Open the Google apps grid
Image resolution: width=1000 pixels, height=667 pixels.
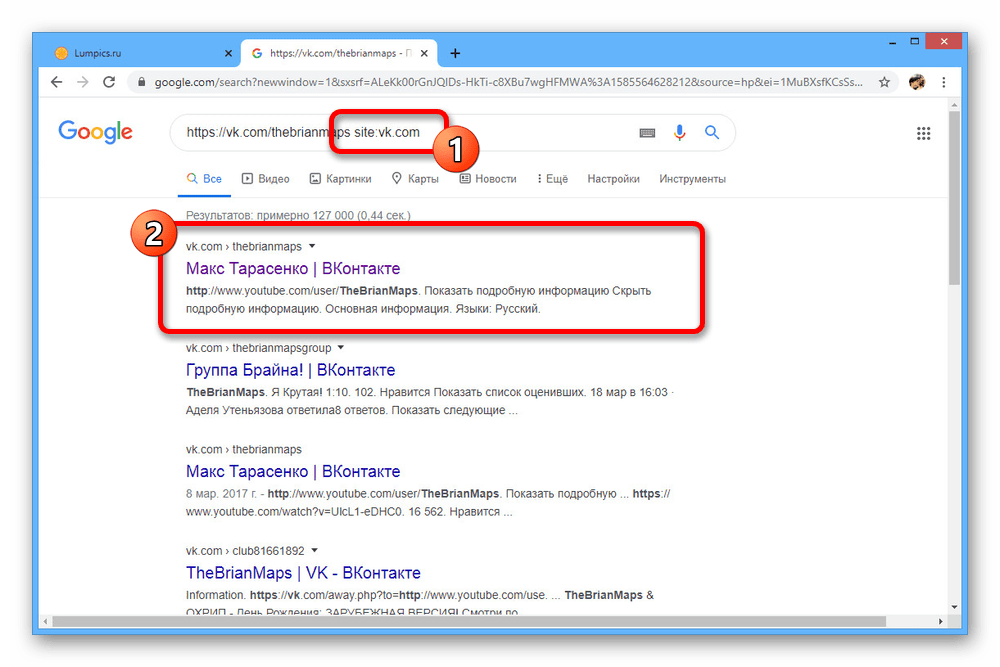[x=923, y=133]
